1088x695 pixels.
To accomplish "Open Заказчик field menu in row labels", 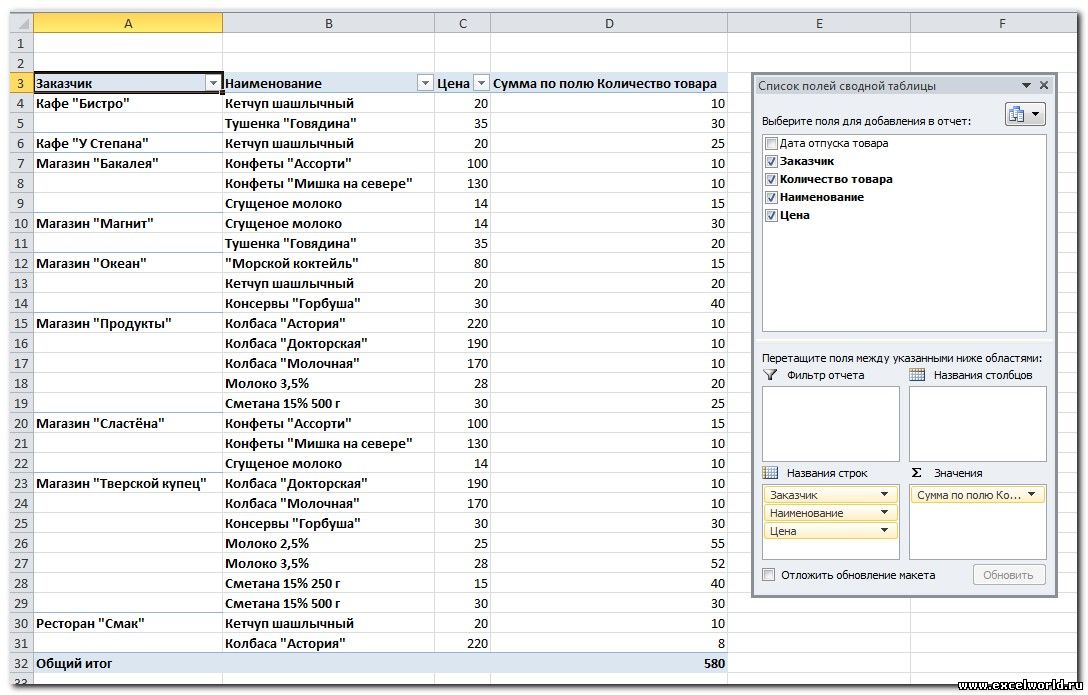I will (885, 495).
